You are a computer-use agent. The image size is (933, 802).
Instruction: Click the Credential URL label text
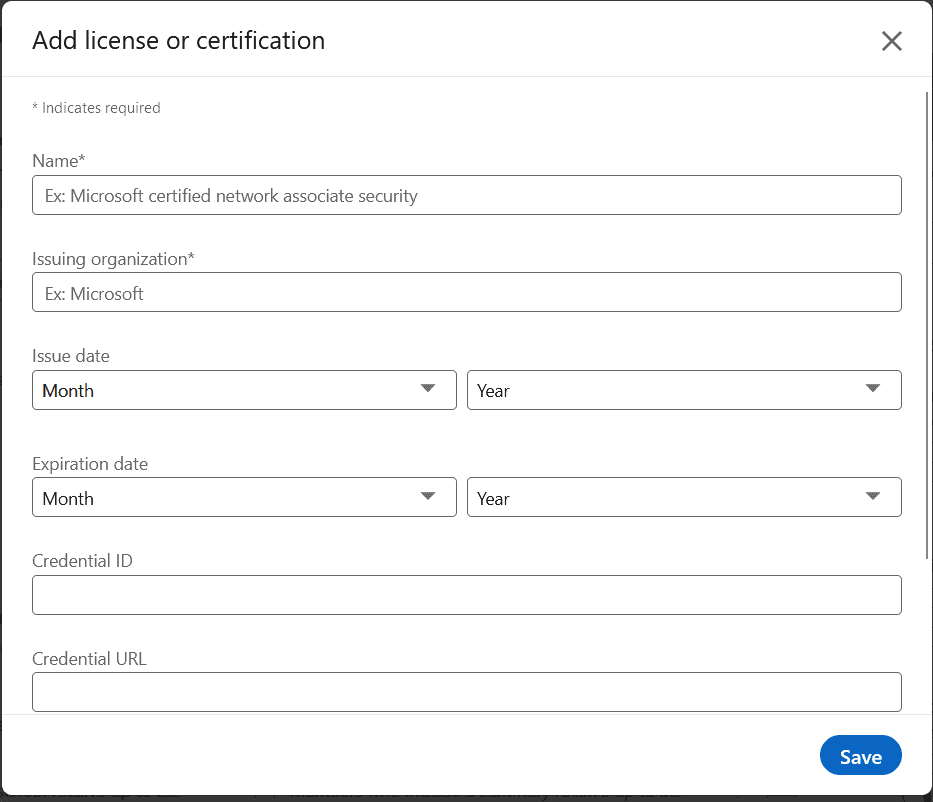tap(89, 659)
